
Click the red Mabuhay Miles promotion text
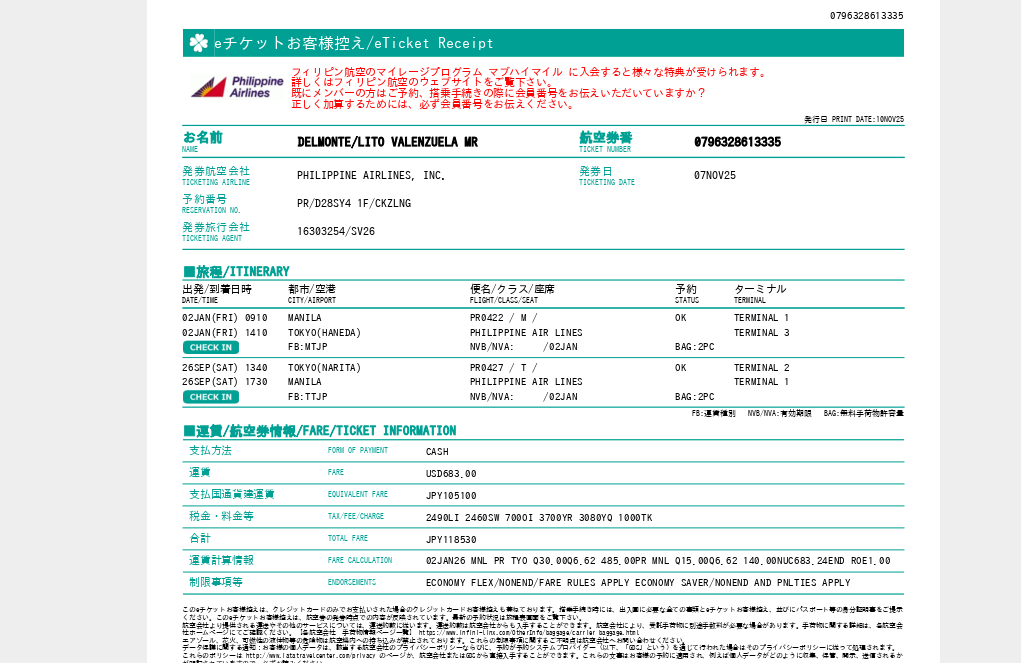coord(528,72)
